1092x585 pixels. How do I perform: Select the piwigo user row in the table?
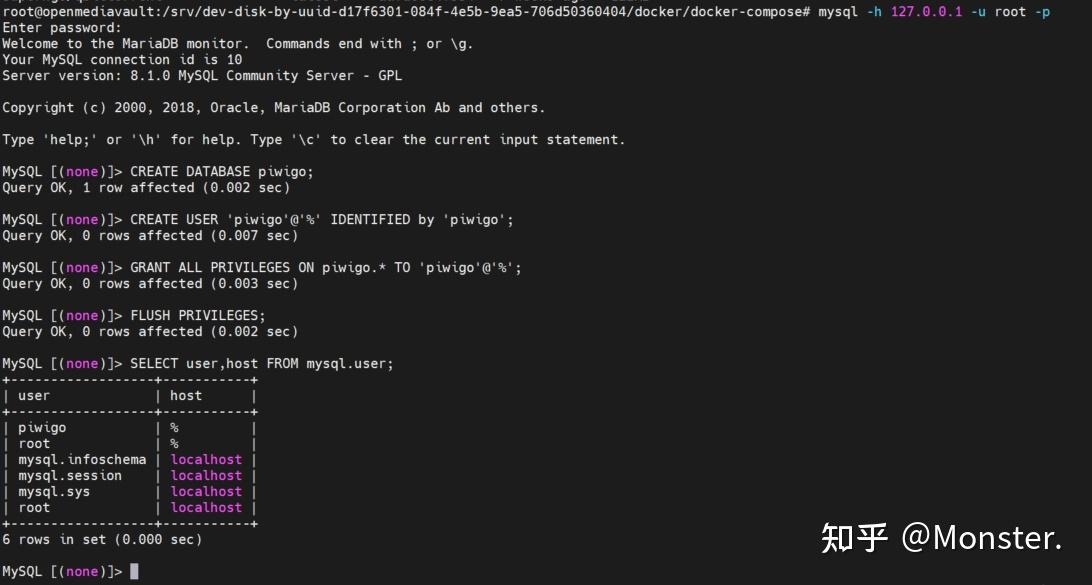coord(42,428)
